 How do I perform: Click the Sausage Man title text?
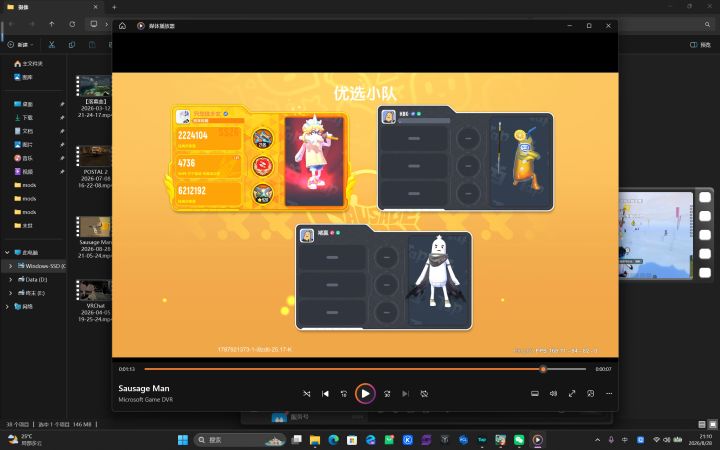144,388
